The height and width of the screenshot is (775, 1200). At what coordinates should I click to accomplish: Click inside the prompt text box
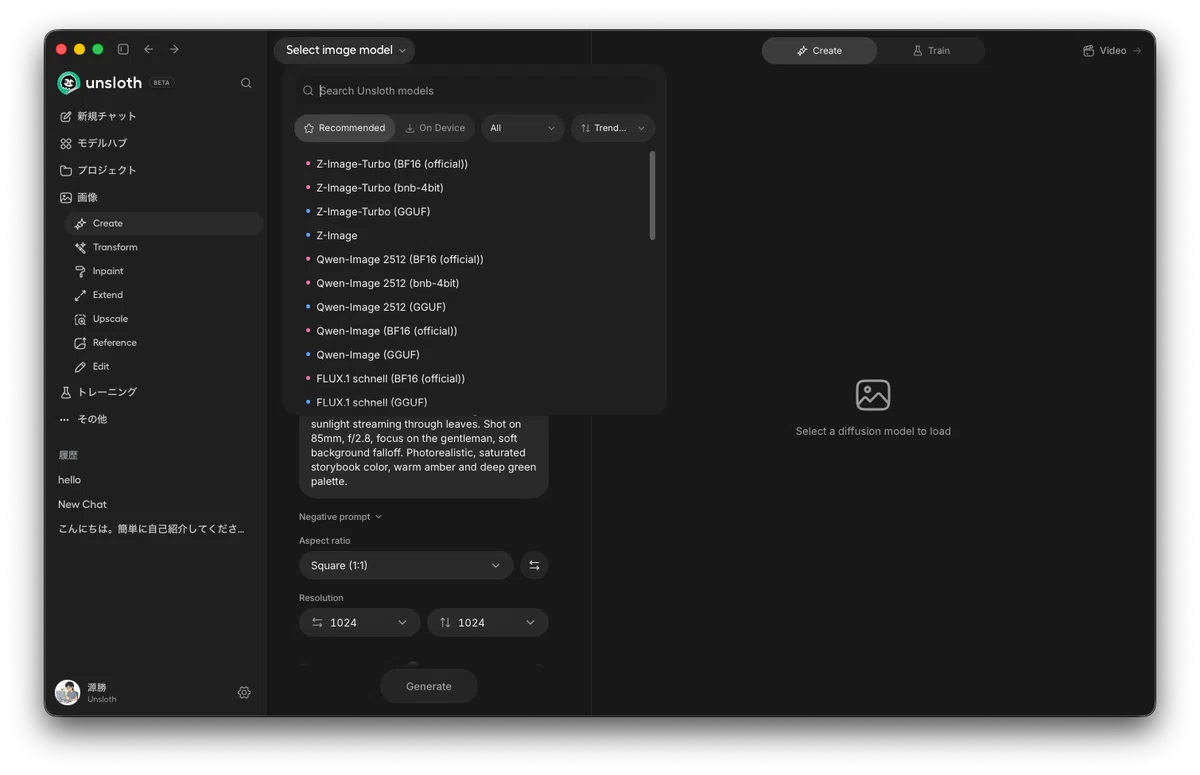424,456
